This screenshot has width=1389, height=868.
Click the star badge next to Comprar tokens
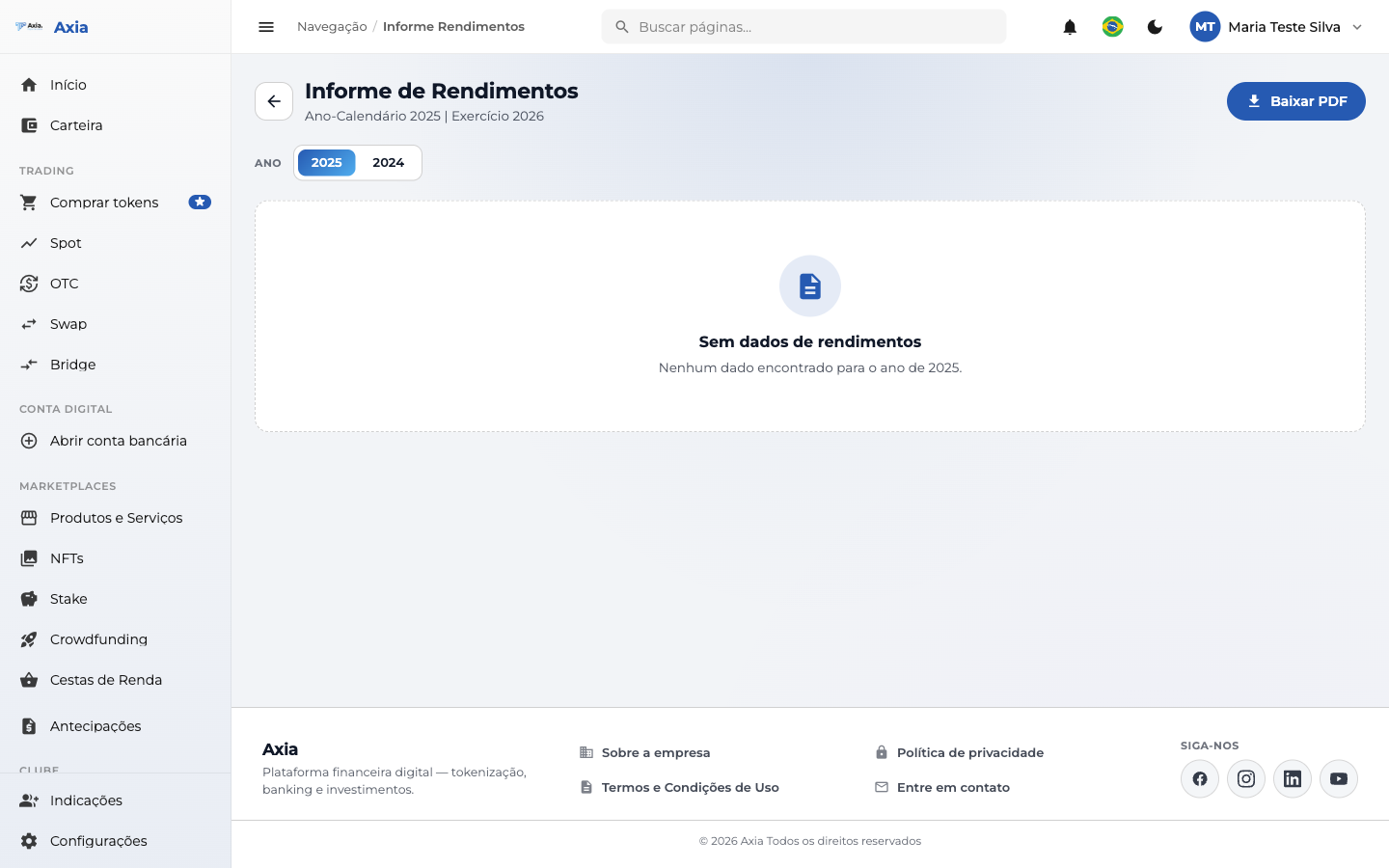click(200, 203)
